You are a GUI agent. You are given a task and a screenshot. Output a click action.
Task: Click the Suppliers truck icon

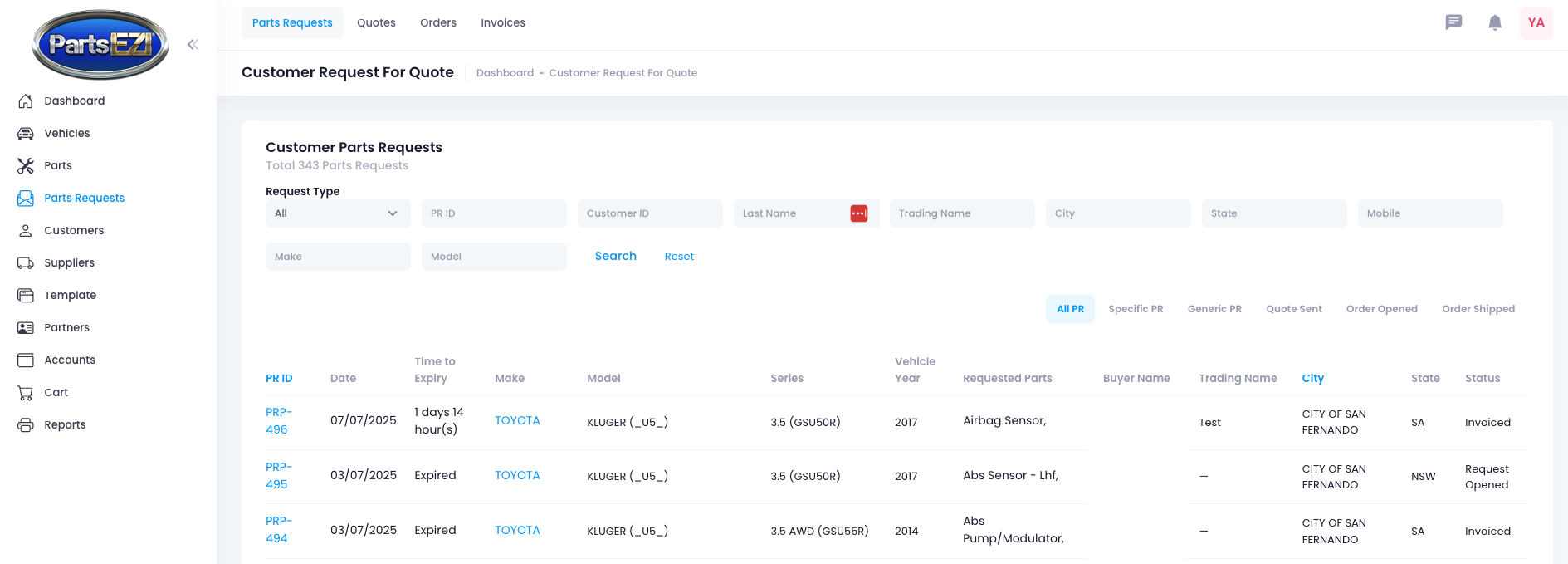click(x=26, y=262)
